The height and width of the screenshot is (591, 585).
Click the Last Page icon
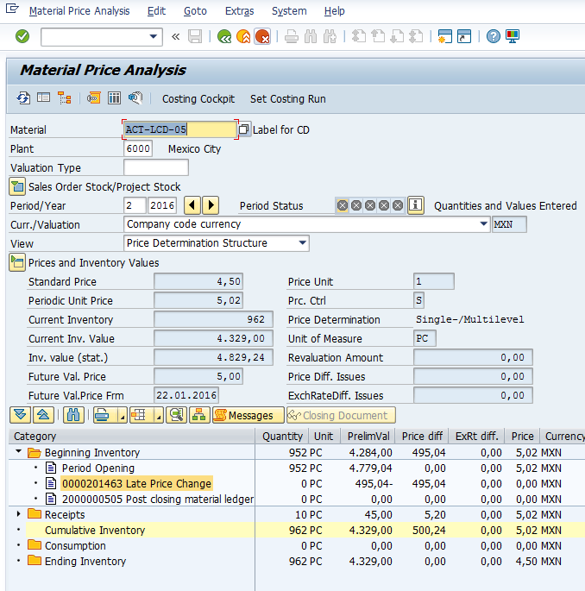pos(416,37)
